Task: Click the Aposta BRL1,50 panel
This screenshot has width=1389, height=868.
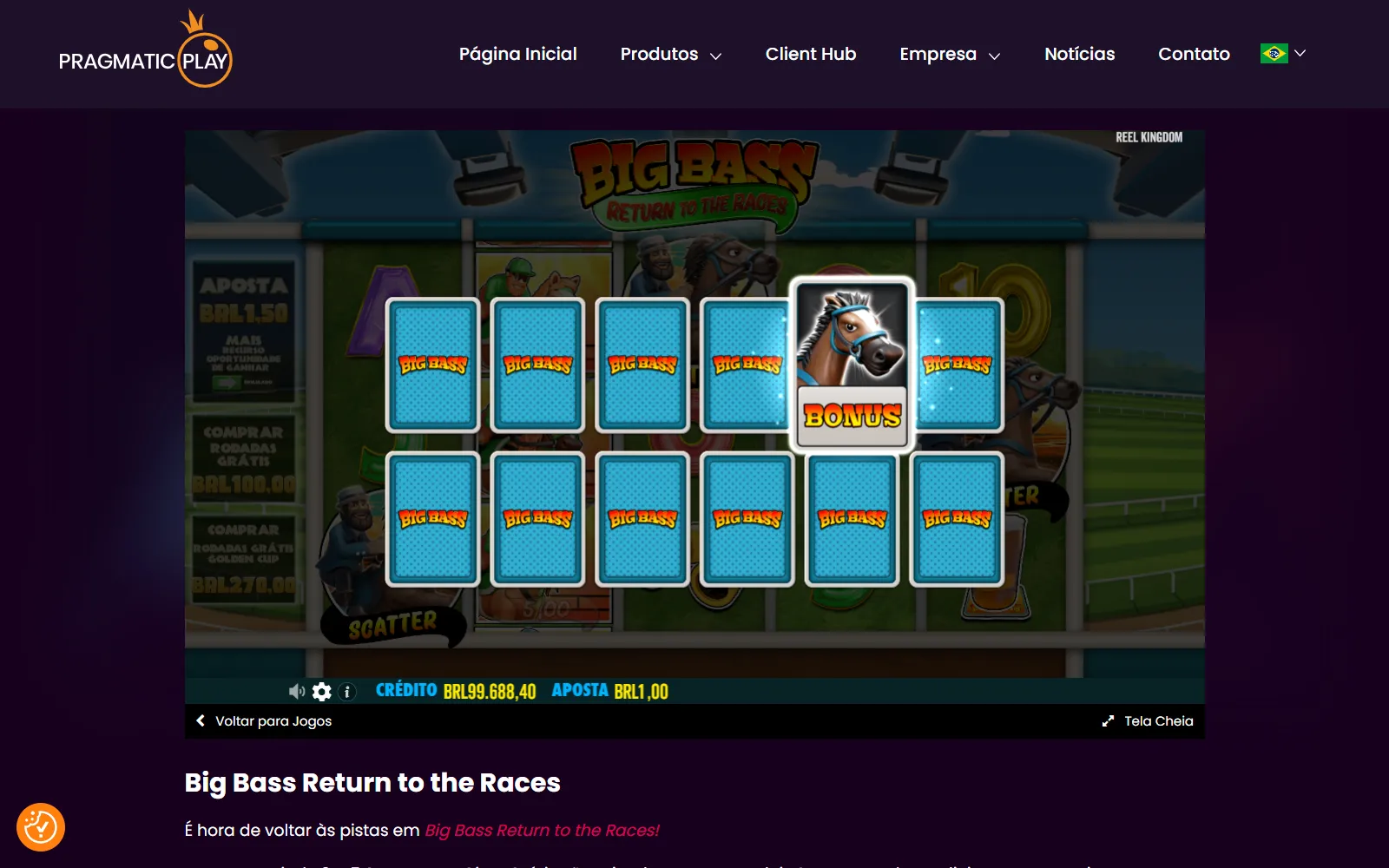Action: pos(244,330)
